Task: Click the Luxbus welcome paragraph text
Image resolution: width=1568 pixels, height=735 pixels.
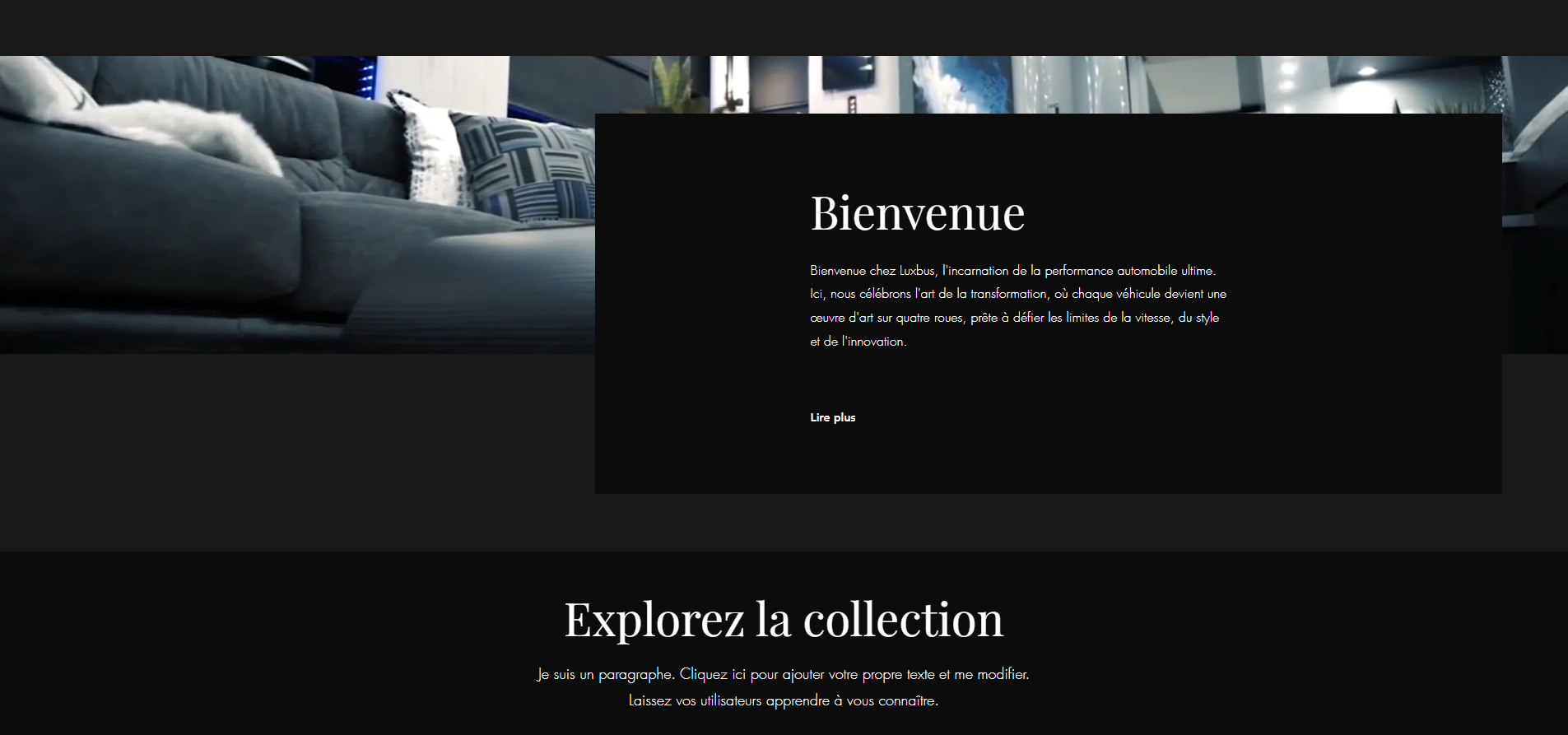Action: [1017, 305]
